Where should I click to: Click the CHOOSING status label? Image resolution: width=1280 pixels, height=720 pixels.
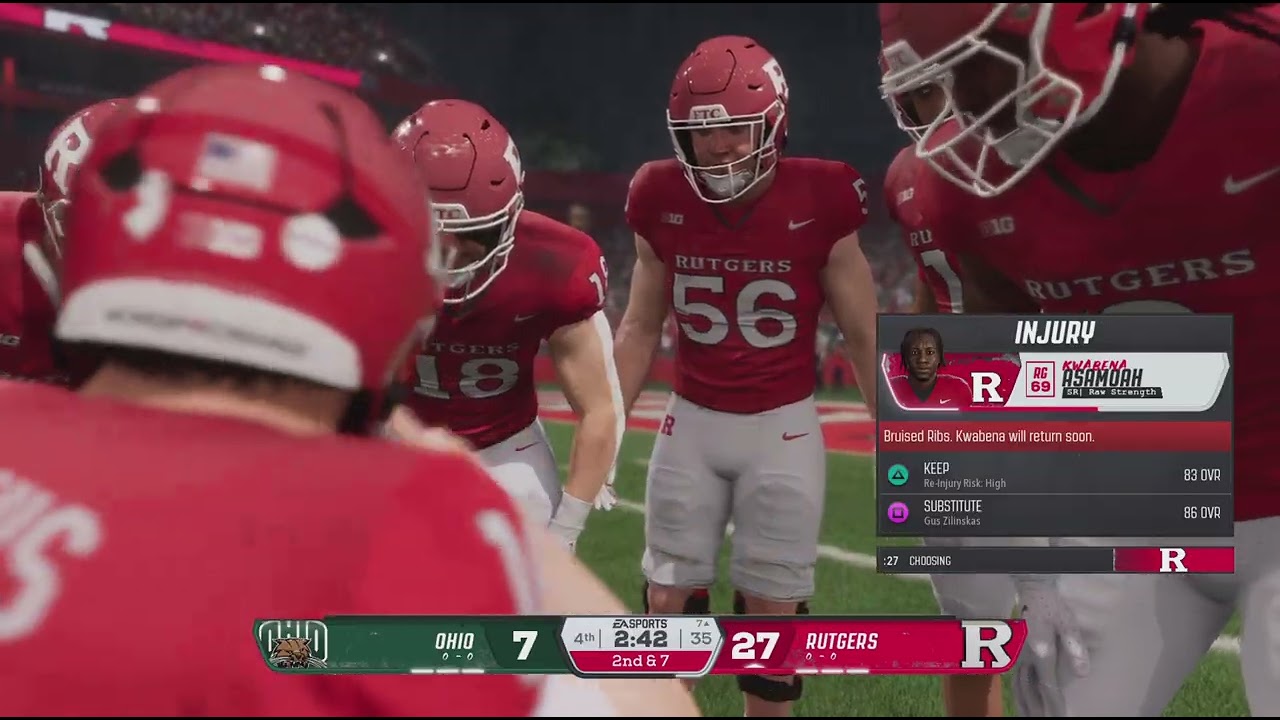pyautogui.click(x=930, y=561)
